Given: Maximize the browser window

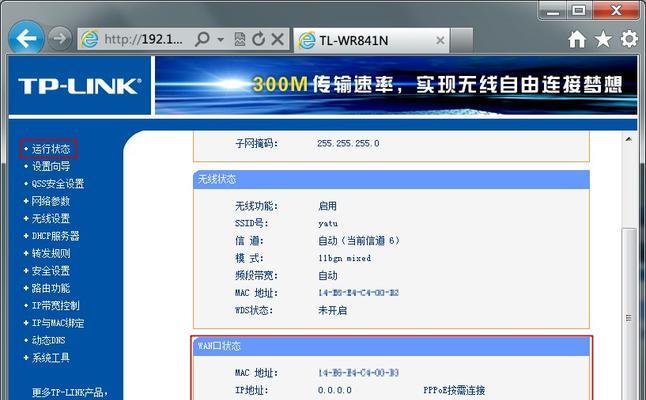Looking at the screenshot, I should 579,10.
